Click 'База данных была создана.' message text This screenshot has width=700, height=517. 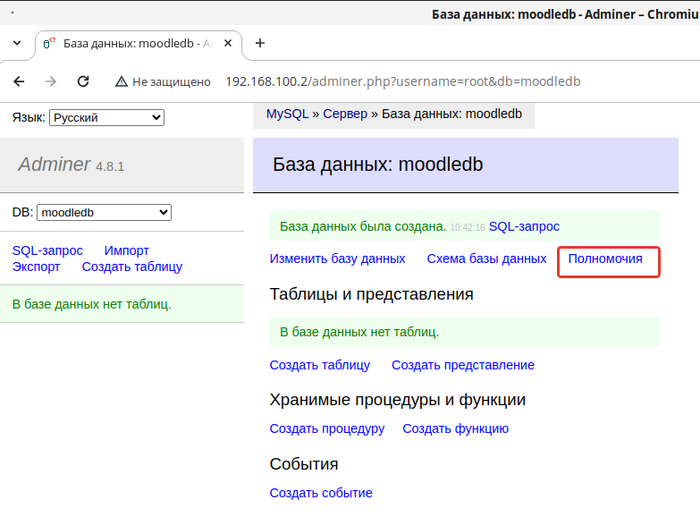coord(363,226)
